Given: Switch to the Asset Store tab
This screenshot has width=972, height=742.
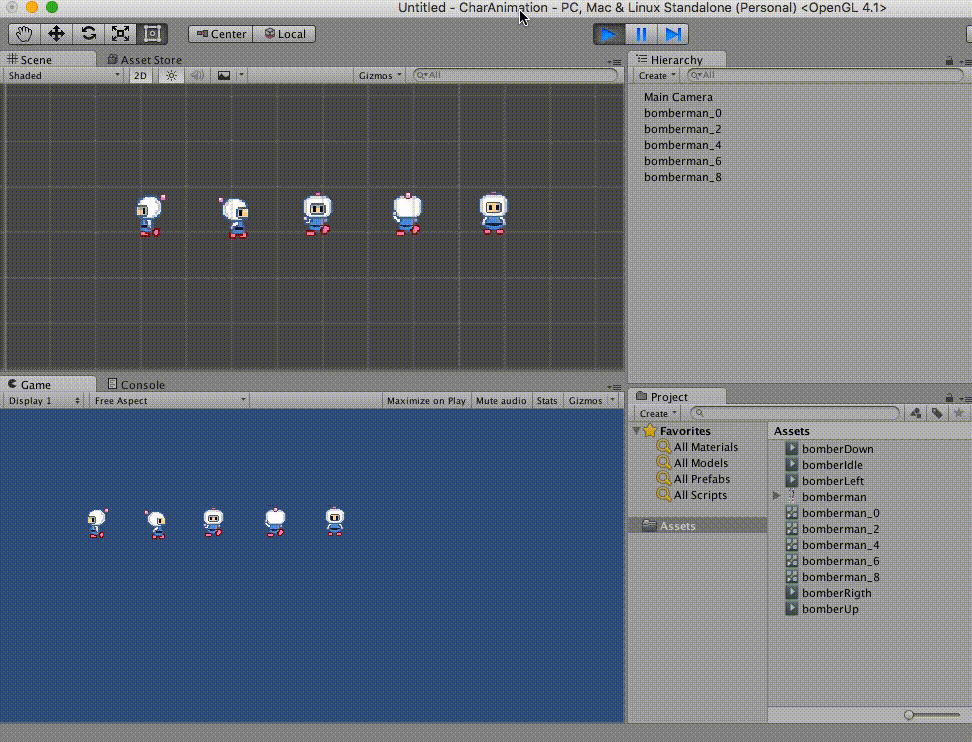Looking at the screenshot, I should [145, 59].
